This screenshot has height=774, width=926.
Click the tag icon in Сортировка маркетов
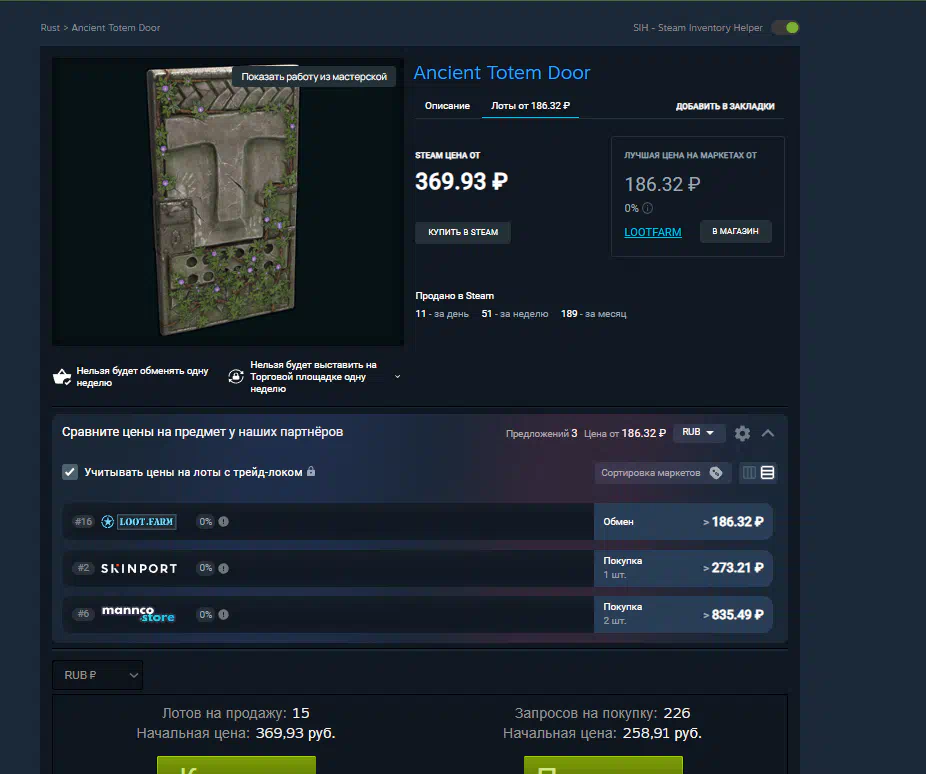(716, 473)
